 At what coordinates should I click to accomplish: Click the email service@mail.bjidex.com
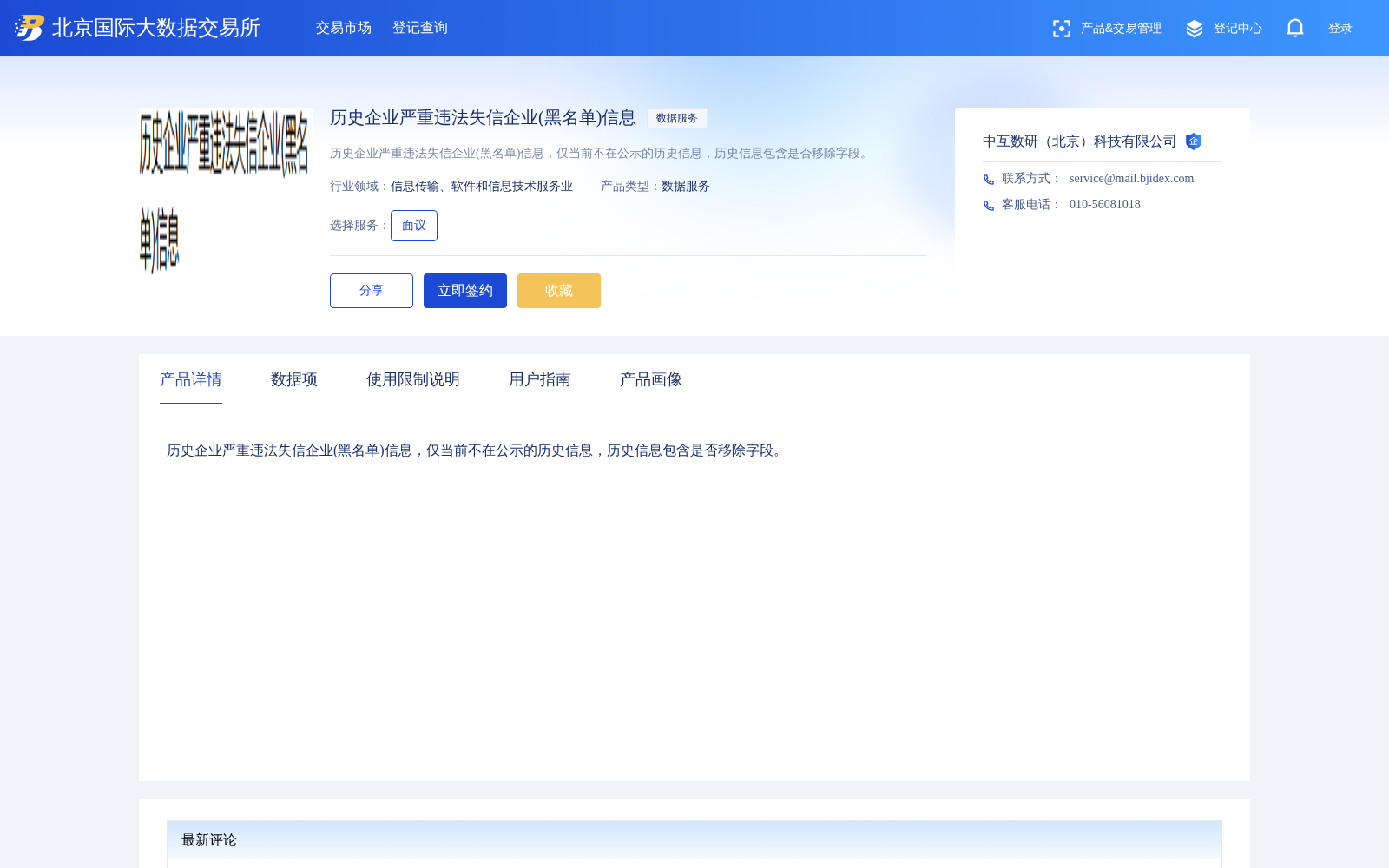pyautogui.click(x=1132, y=179)
